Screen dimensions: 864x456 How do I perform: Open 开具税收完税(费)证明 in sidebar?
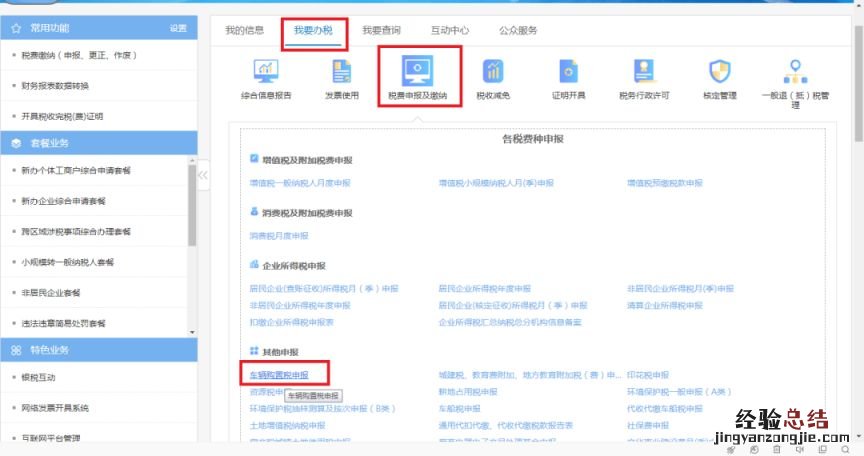click(x=62, y=116)
